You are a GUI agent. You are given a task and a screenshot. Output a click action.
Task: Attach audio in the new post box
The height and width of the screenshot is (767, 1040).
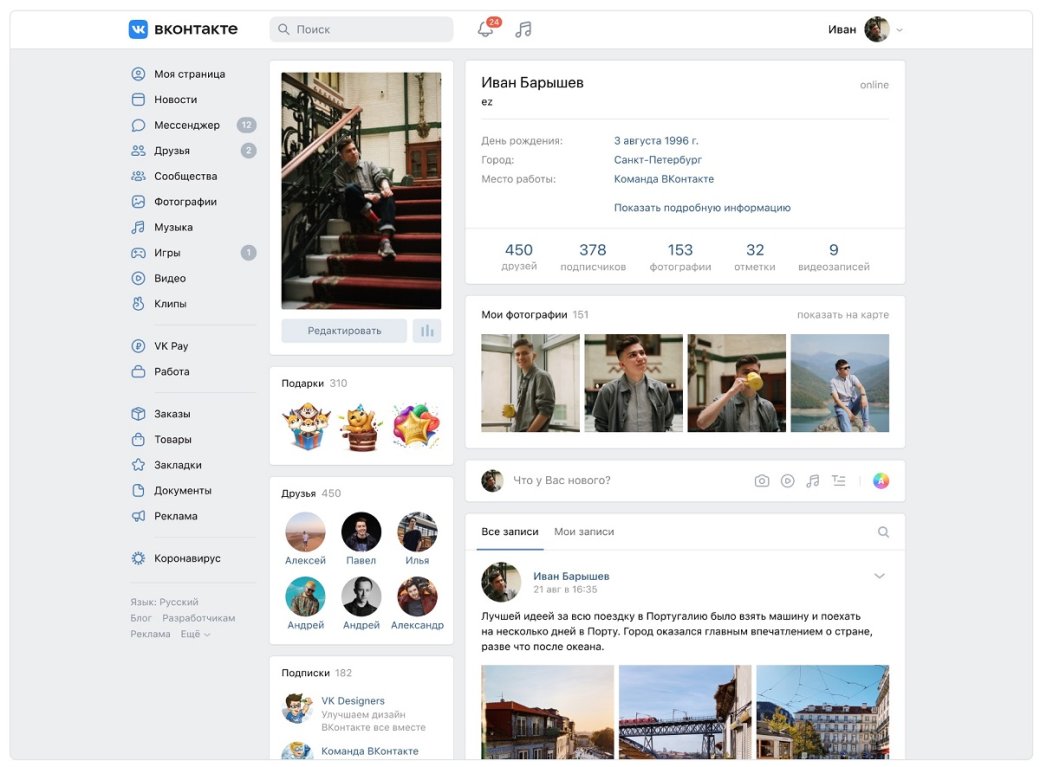coord(812,481)
